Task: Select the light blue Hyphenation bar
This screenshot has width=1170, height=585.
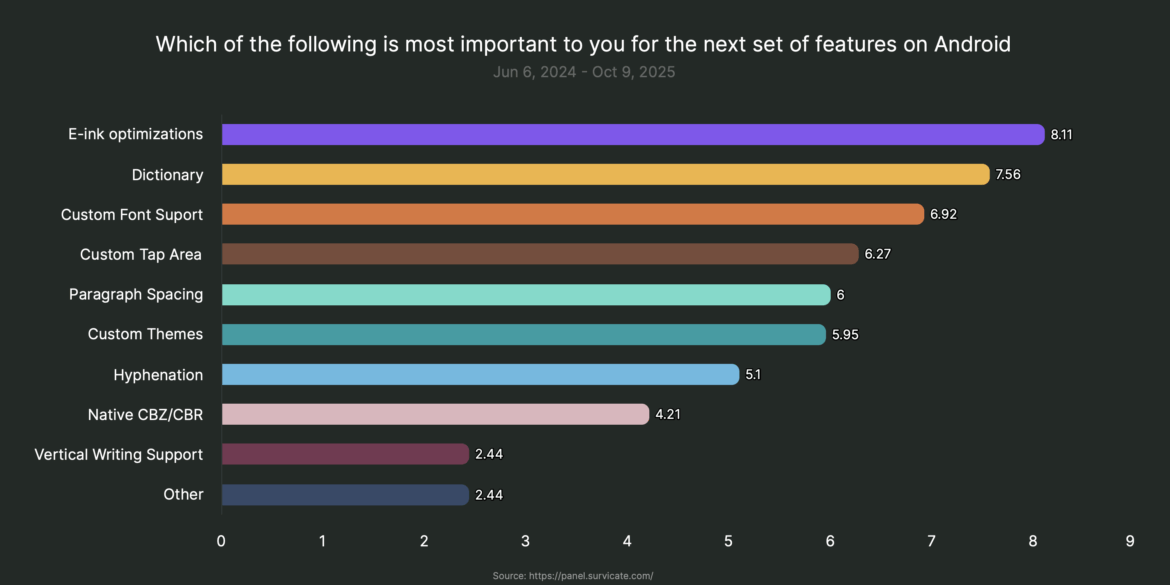Action: point(480,374)
